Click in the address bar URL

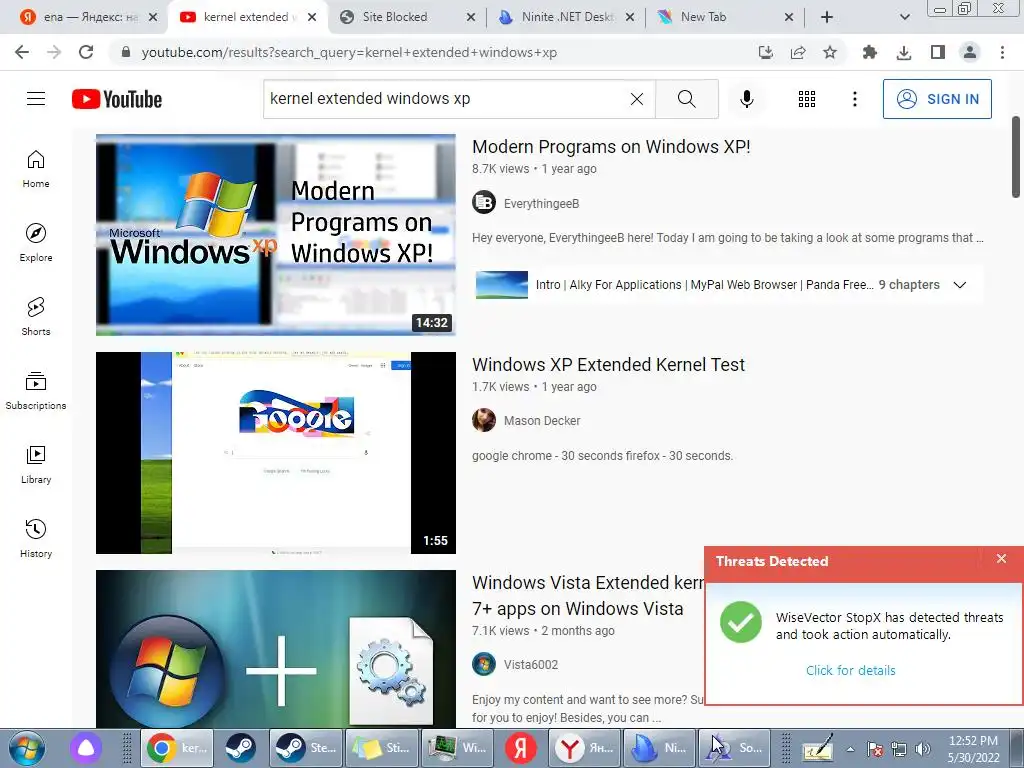pos(349,52)
